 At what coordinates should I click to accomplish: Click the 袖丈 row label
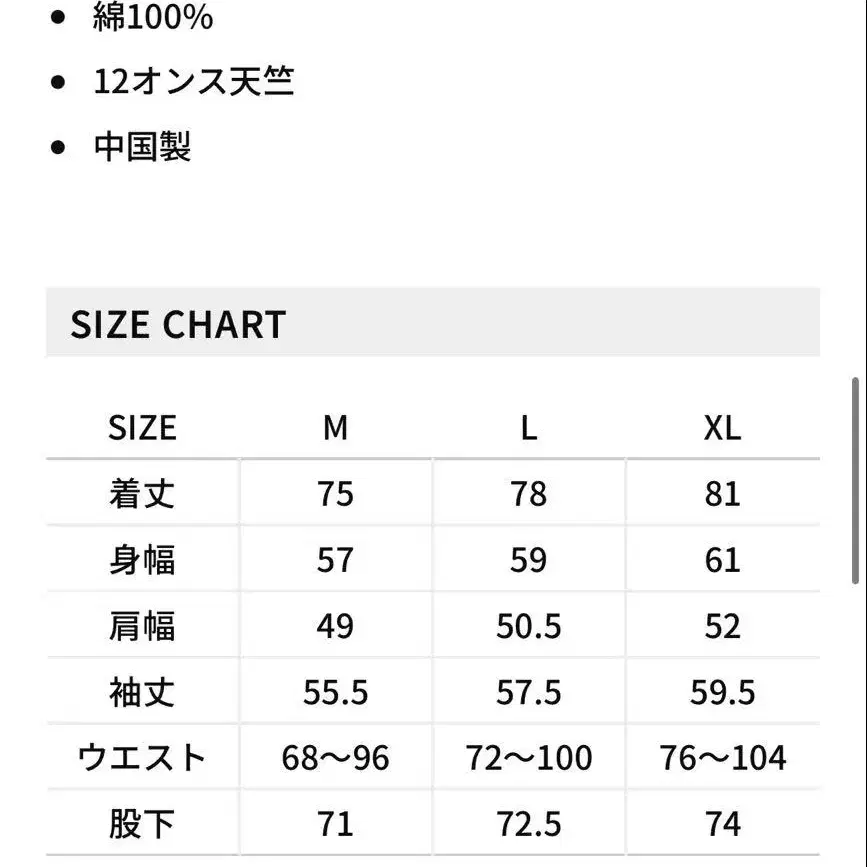tap(142, 692)
